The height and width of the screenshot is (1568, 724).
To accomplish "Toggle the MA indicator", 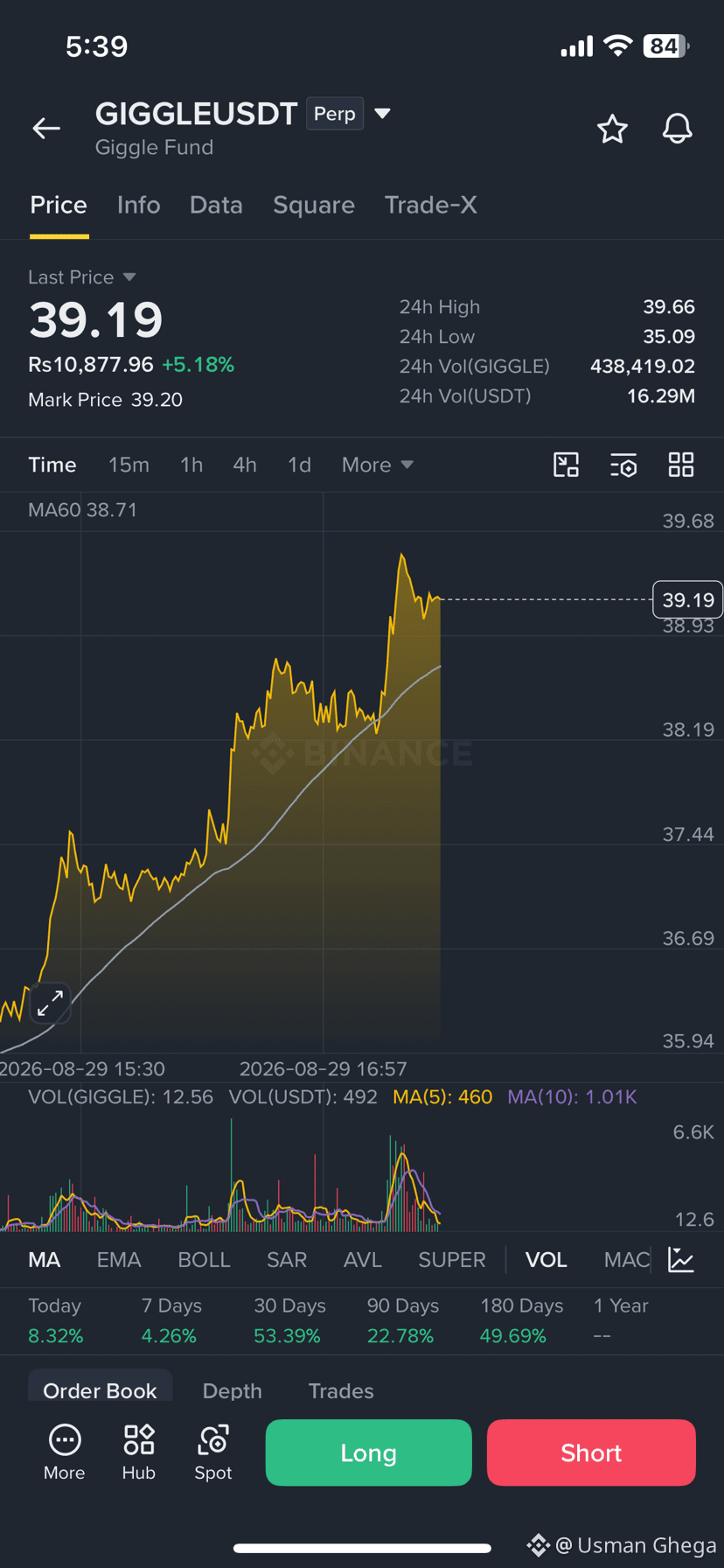I will click(x=45, y=1260).
